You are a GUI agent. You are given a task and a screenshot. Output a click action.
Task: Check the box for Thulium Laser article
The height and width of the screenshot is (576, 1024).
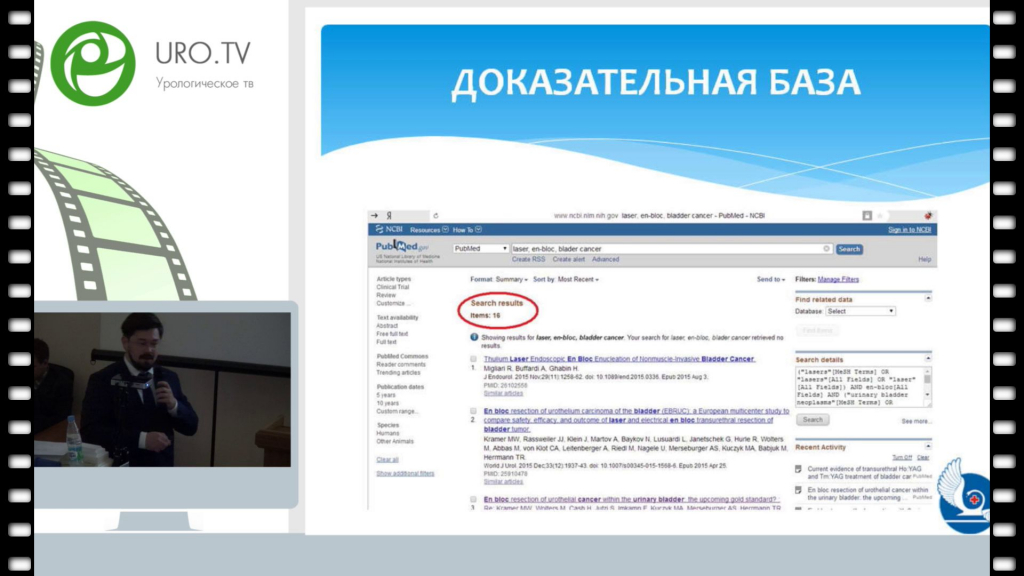pos(474,358)
